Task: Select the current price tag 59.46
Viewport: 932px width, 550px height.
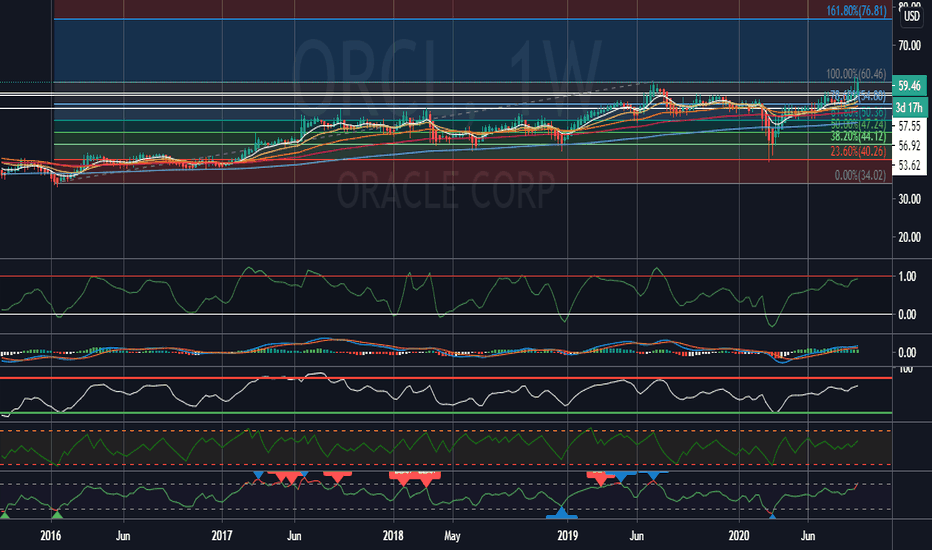Action: pos(909,86)
